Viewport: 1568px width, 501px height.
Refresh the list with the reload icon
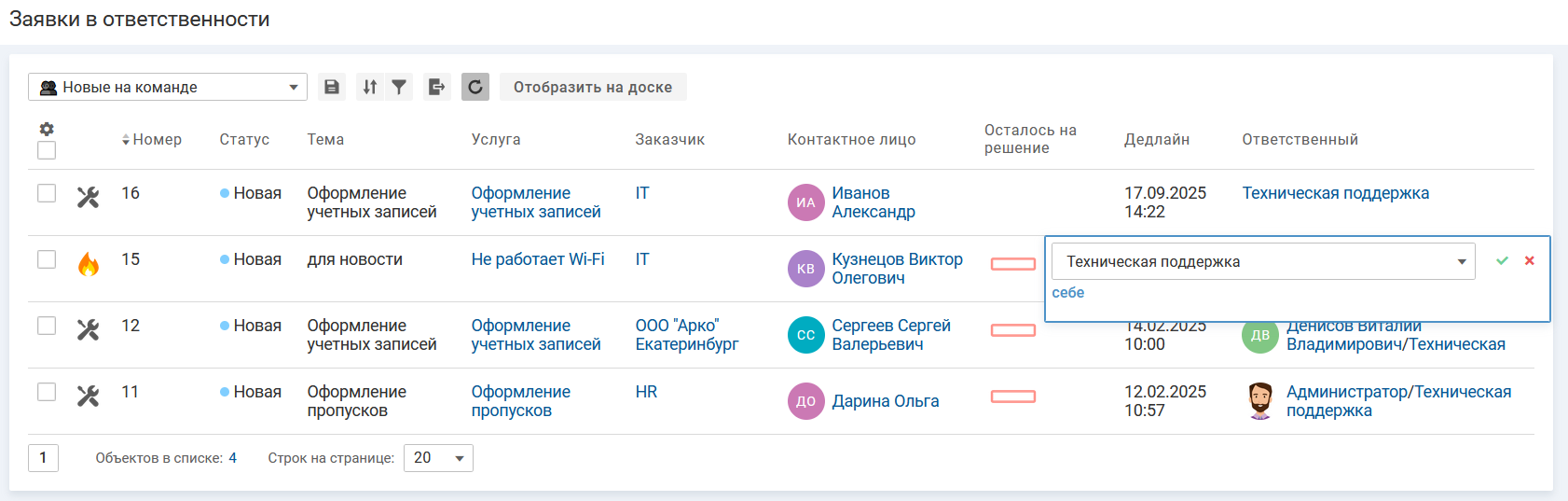point(475,87)
